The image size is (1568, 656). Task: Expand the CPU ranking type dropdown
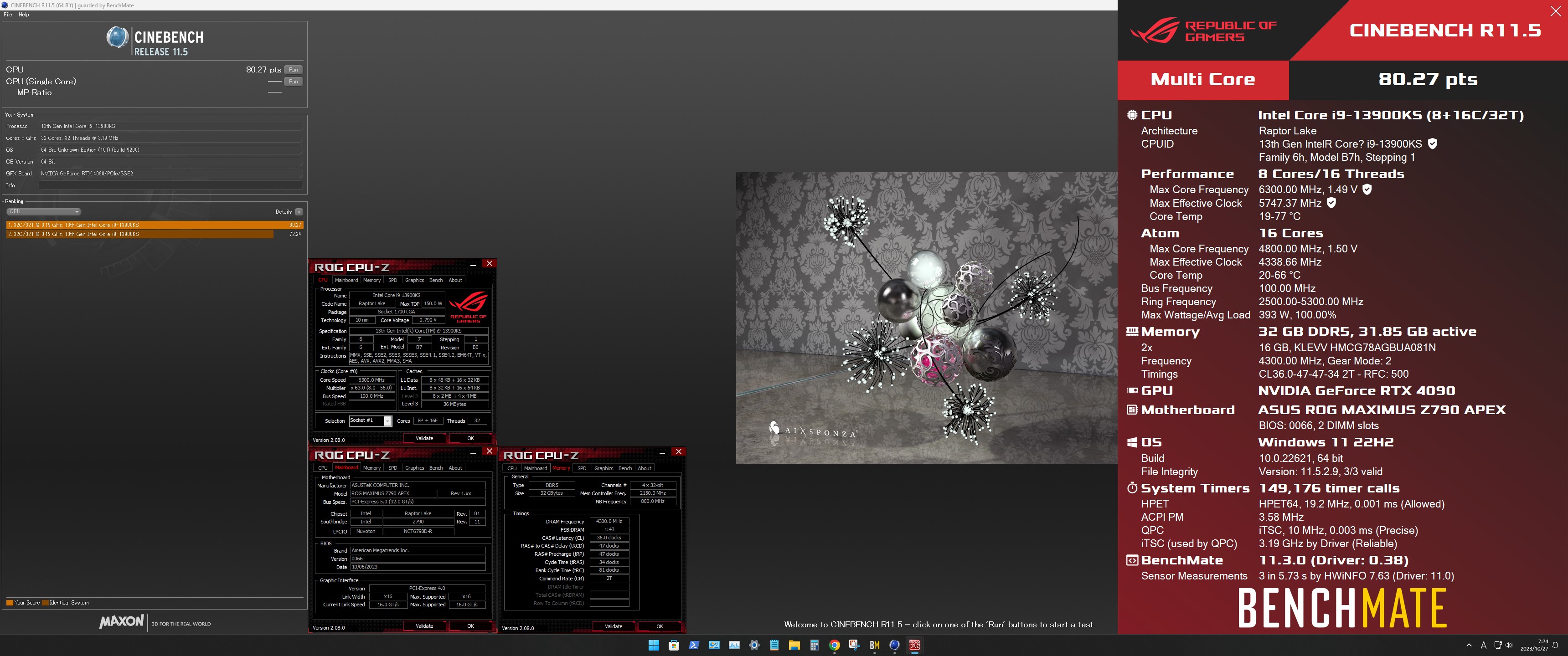point(44,212)
